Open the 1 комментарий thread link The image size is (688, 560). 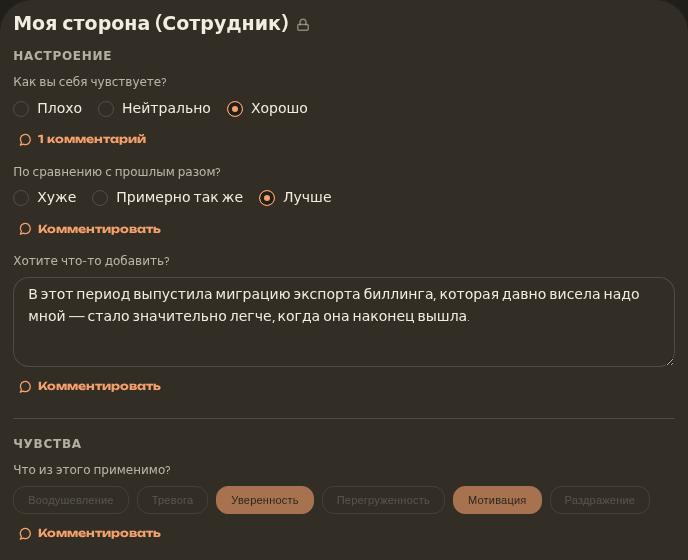click(x=92, y=139)
